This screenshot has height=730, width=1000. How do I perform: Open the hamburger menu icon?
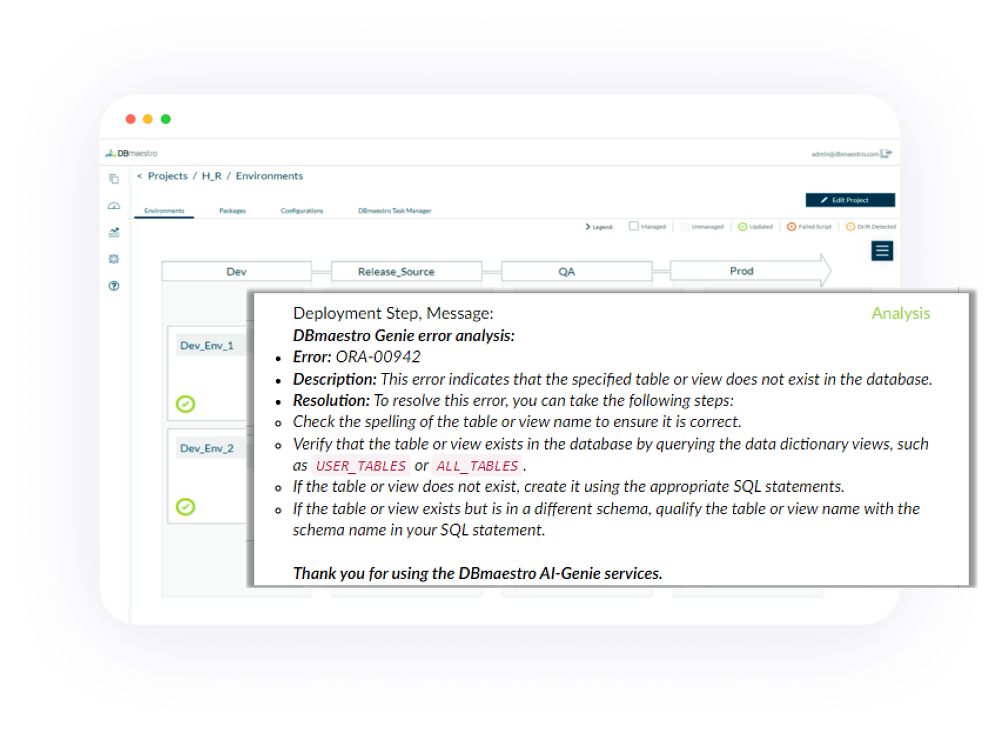(x=882, y=251)
